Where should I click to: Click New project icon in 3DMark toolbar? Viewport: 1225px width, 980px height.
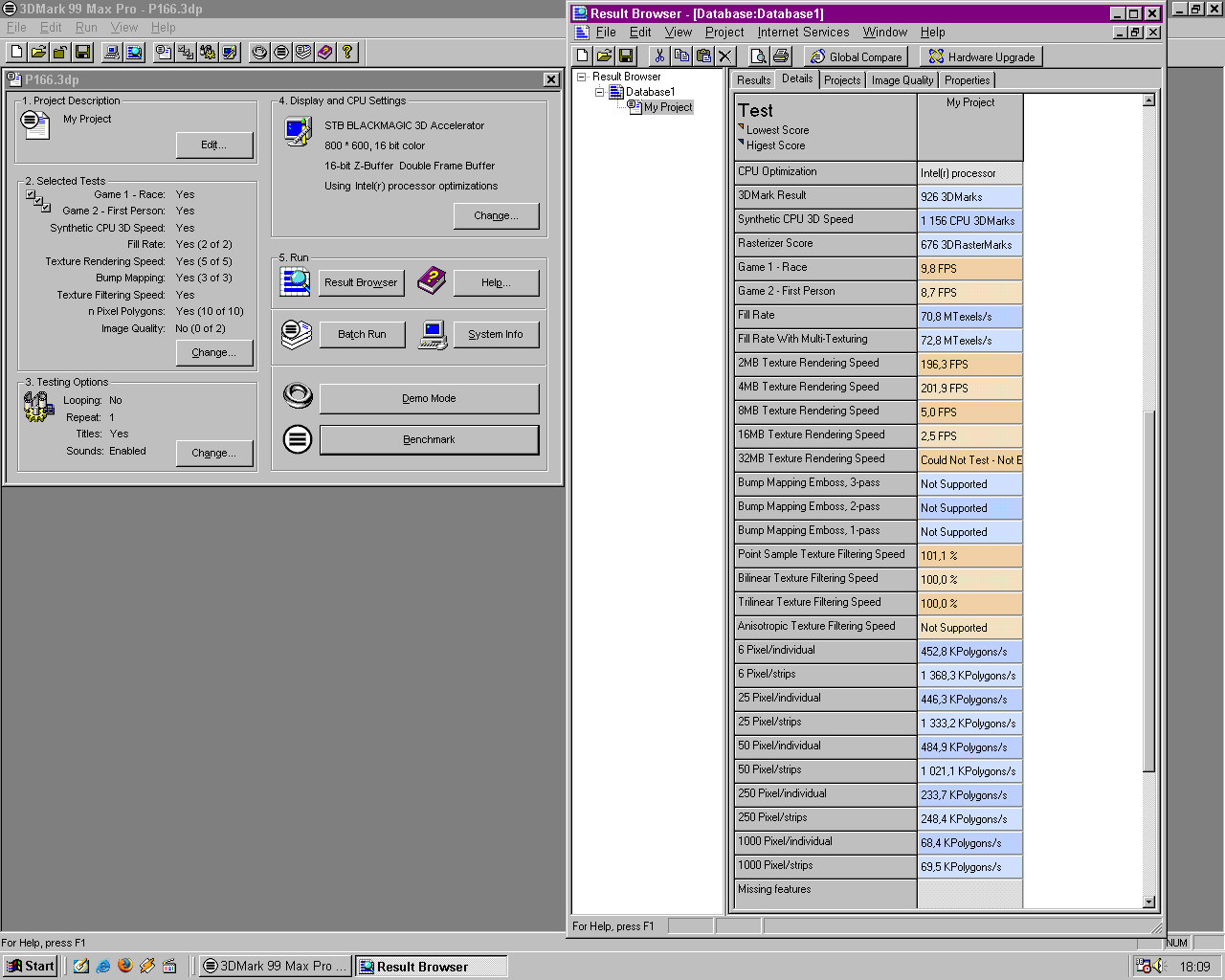point(16,52)
